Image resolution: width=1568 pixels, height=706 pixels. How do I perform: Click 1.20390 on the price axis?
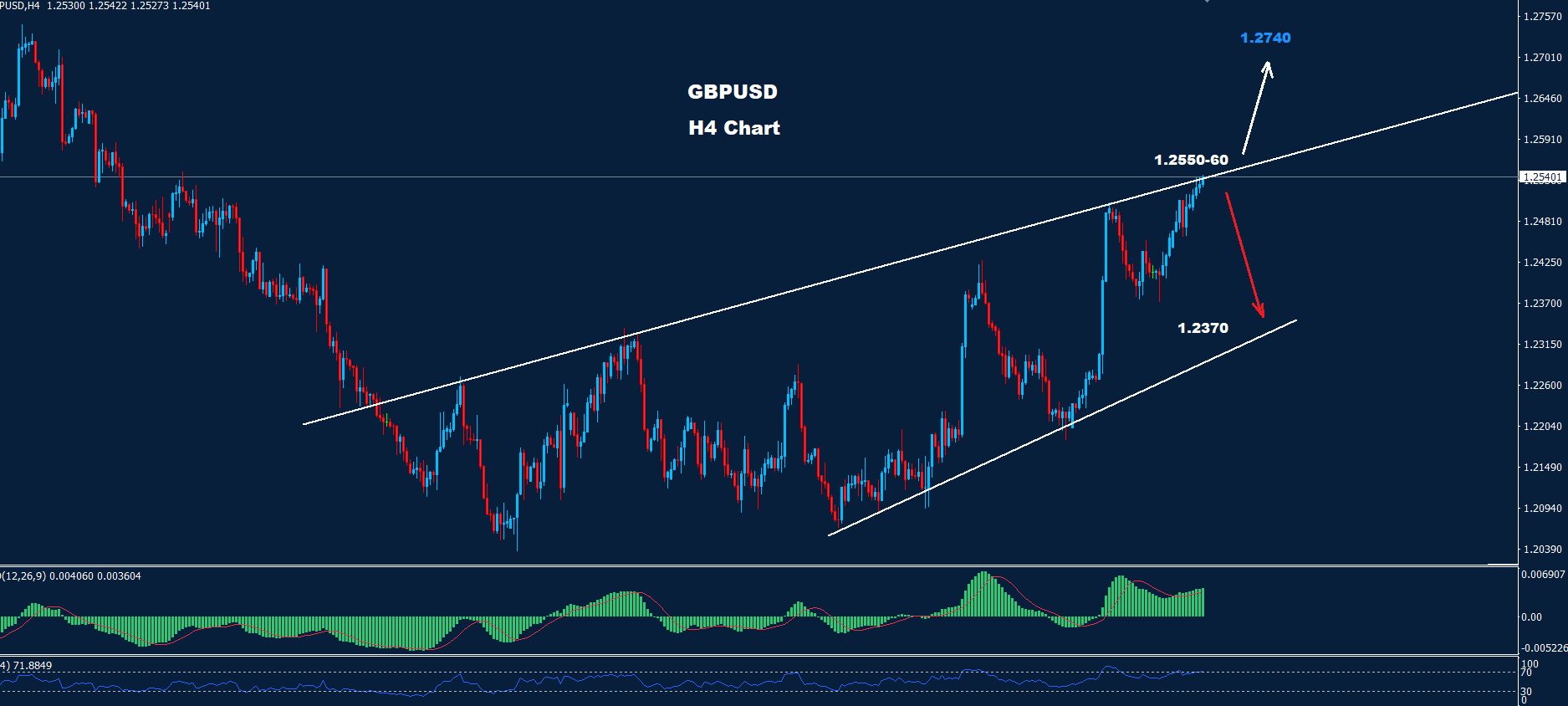[1543, 550]
